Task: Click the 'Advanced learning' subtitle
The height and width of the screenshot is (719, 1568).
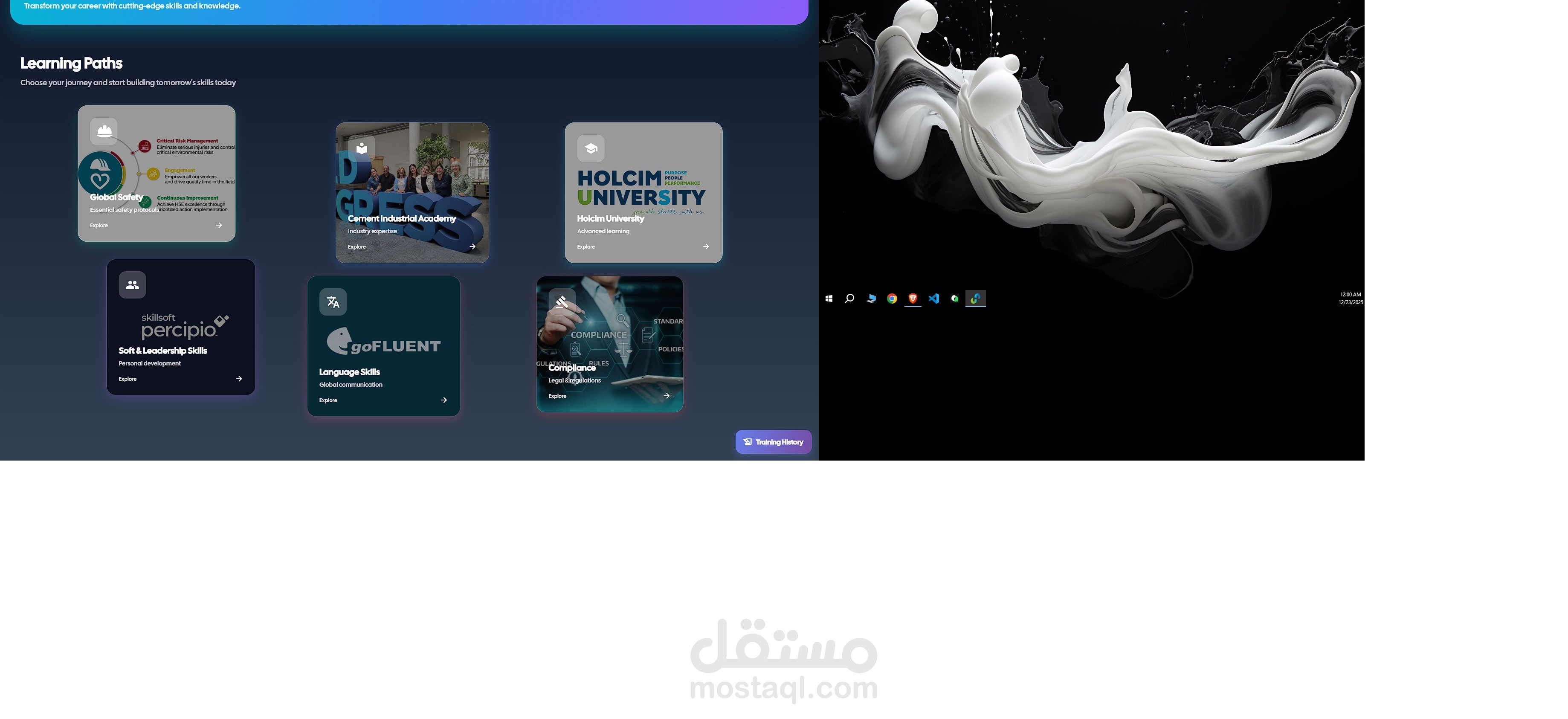Action: tap(603, 231)
